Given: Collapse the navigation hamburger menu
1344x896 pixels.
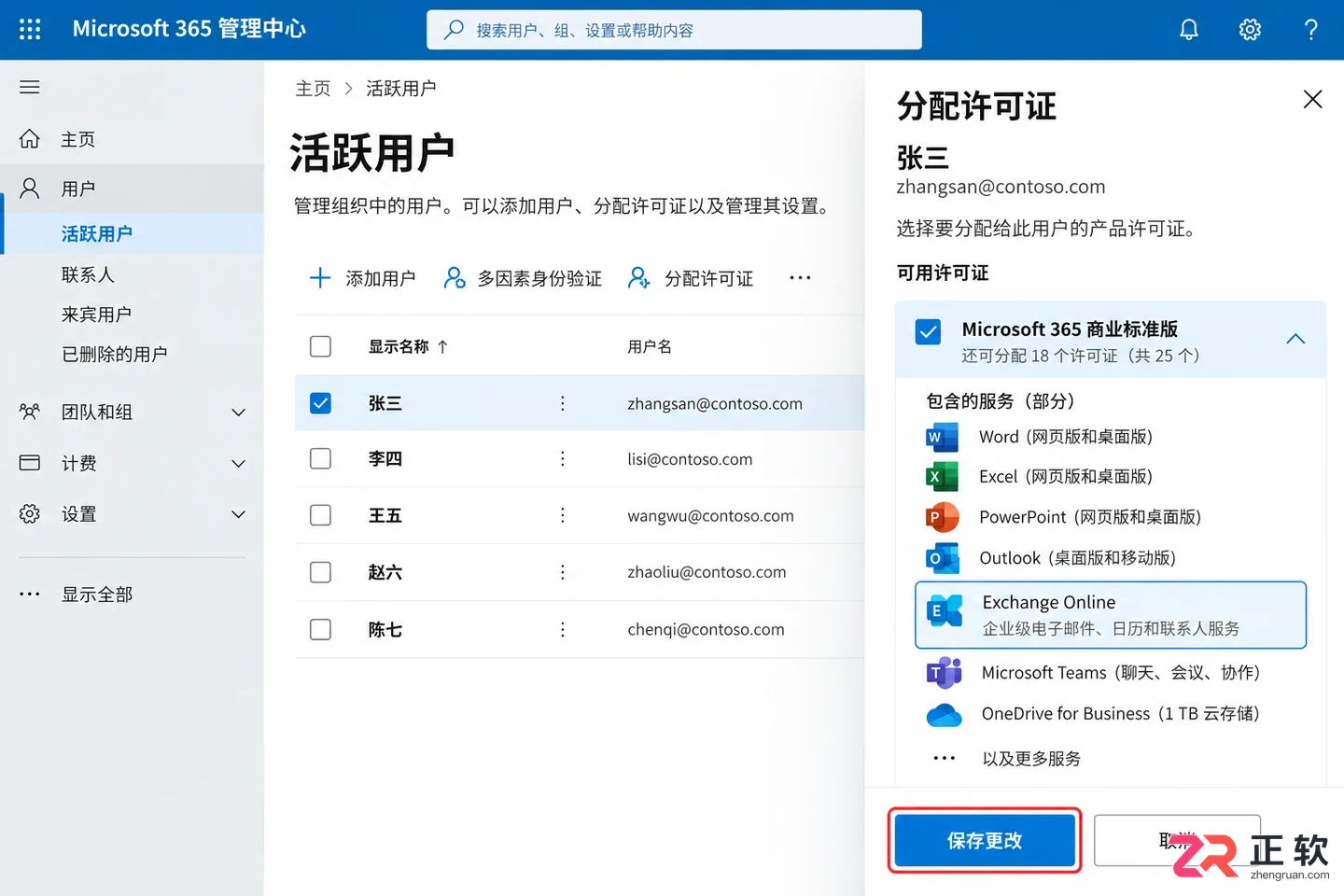Looking at the screenshot, I should coord(30,87).
